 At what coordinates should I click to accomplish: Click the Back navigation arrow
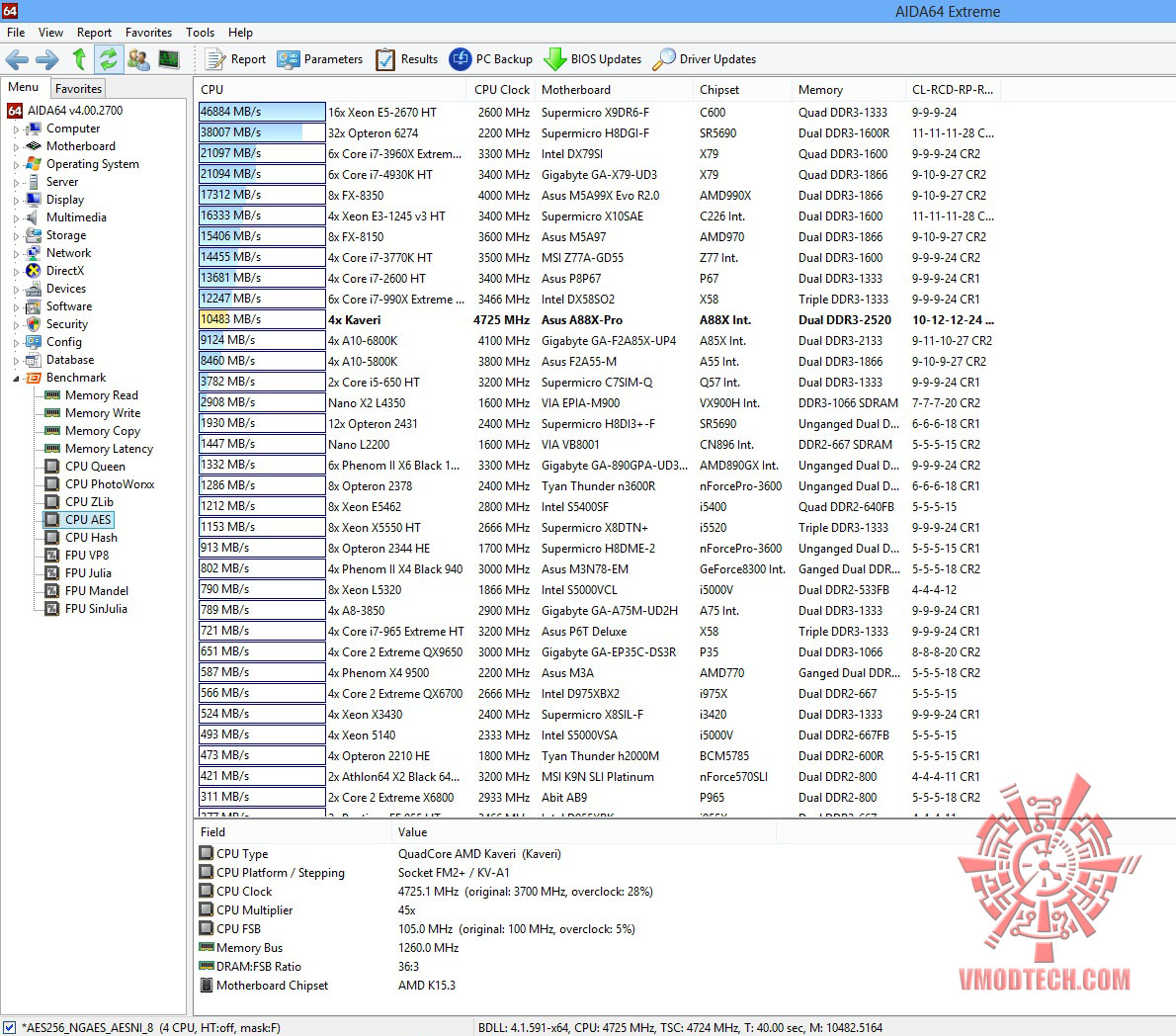coord(17,59)
